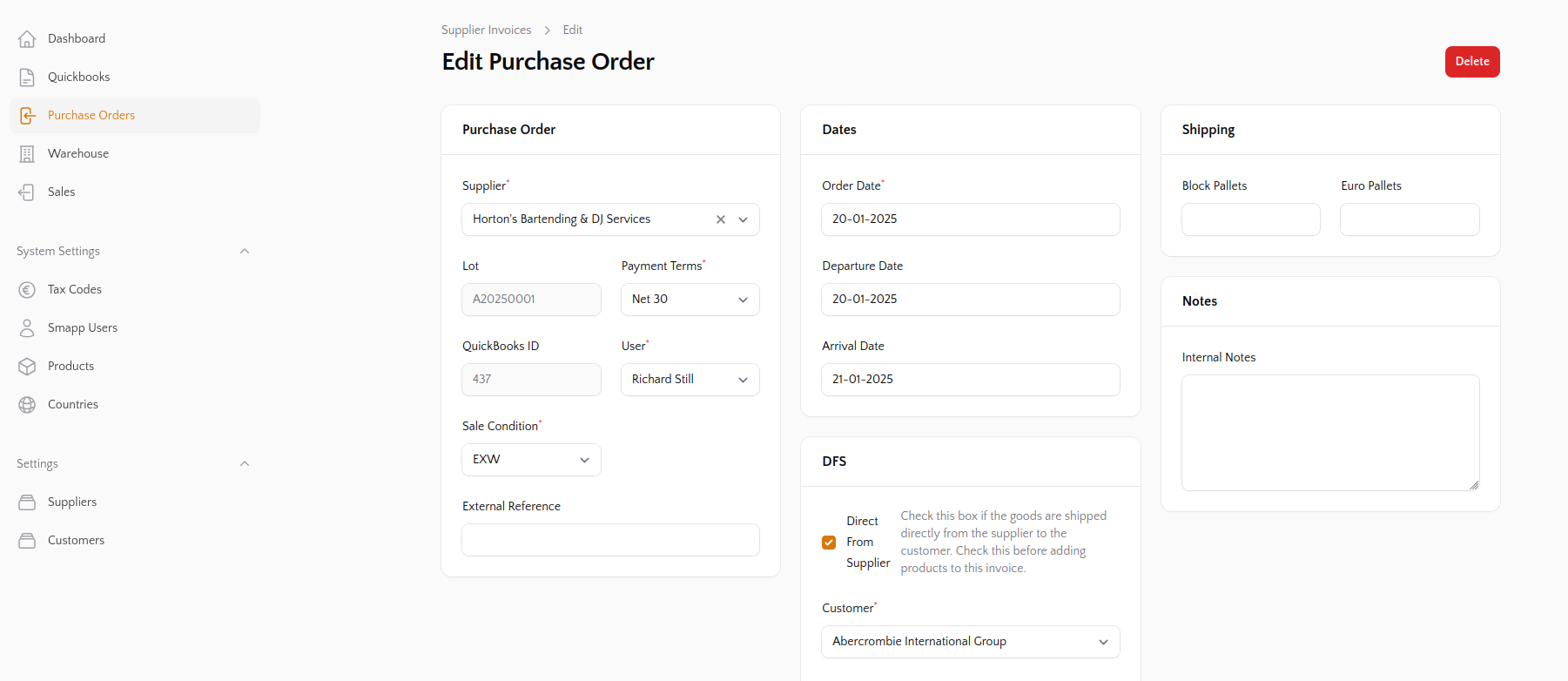The image size is (1568, 681).
Task: Click the Internal Notes resize handle
Action: (1474, 485)
